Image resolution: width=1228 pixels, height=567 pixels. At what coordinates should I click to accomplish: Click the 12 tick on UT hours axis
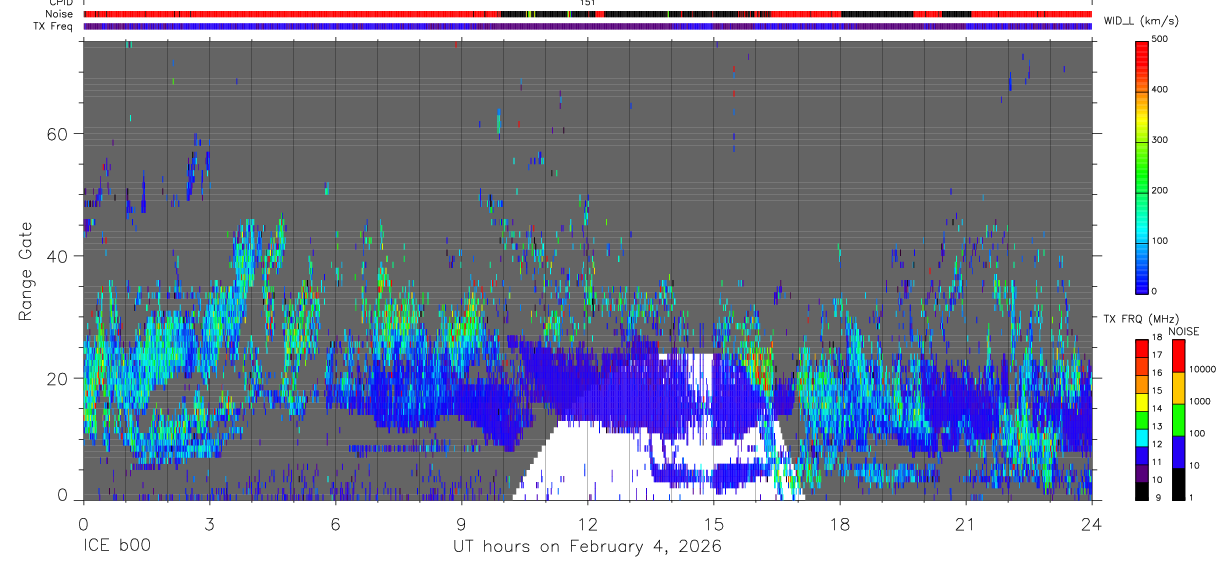point(588,523)
